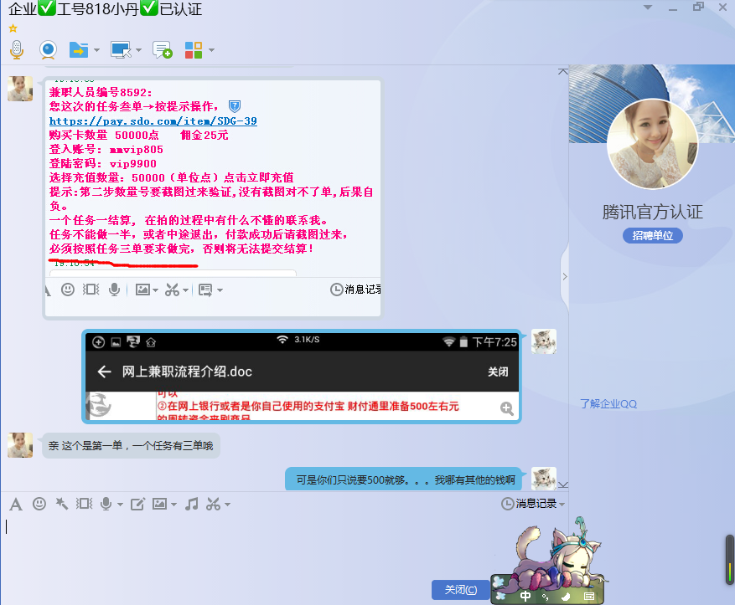Click the 腾讯官方认证 name text
The height and width of the screenshot is (605, 735).
click(652, 212)
